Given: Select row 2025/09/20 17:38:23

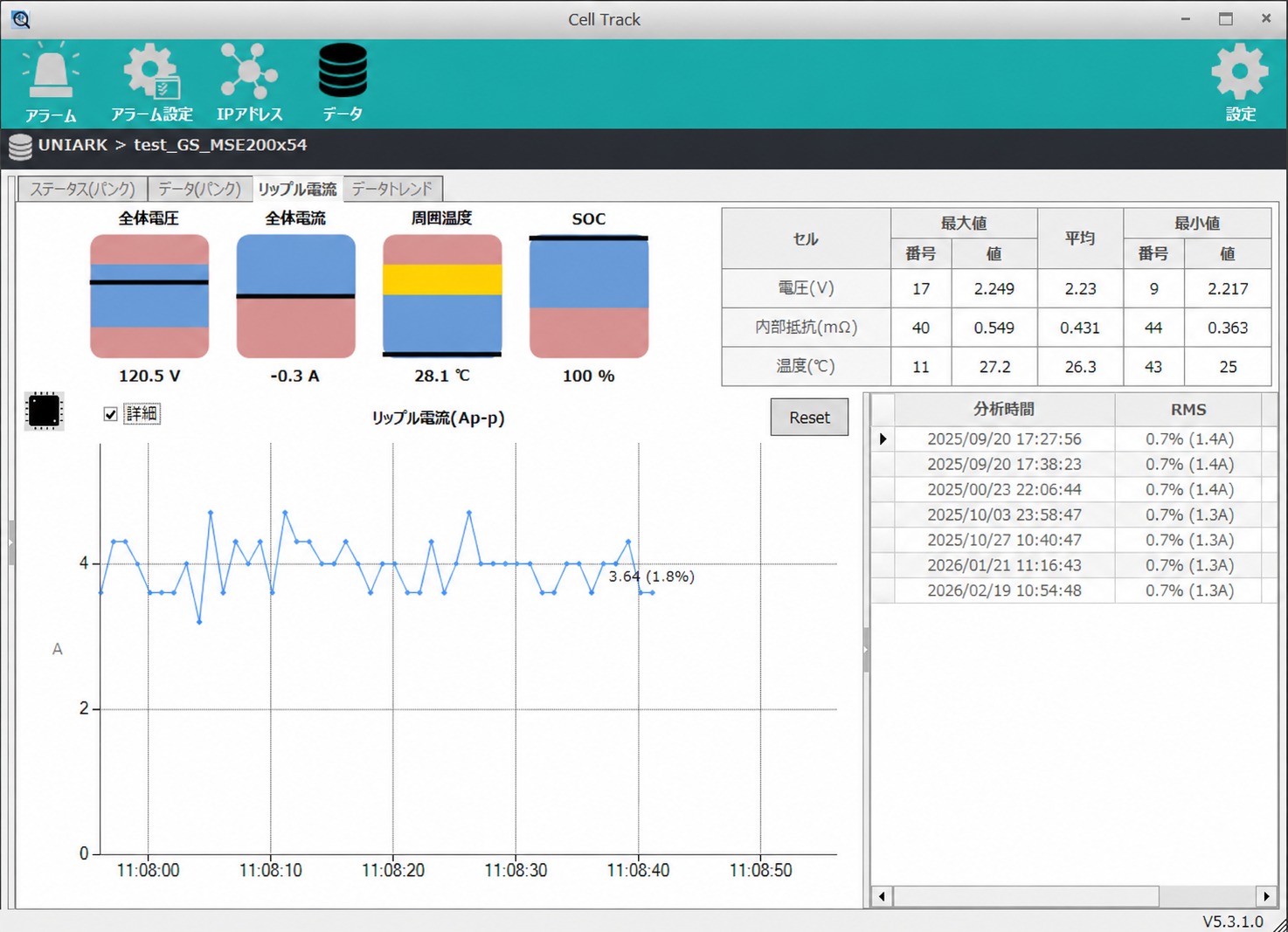Looking at the screenshot, I should coord(1074,465).
